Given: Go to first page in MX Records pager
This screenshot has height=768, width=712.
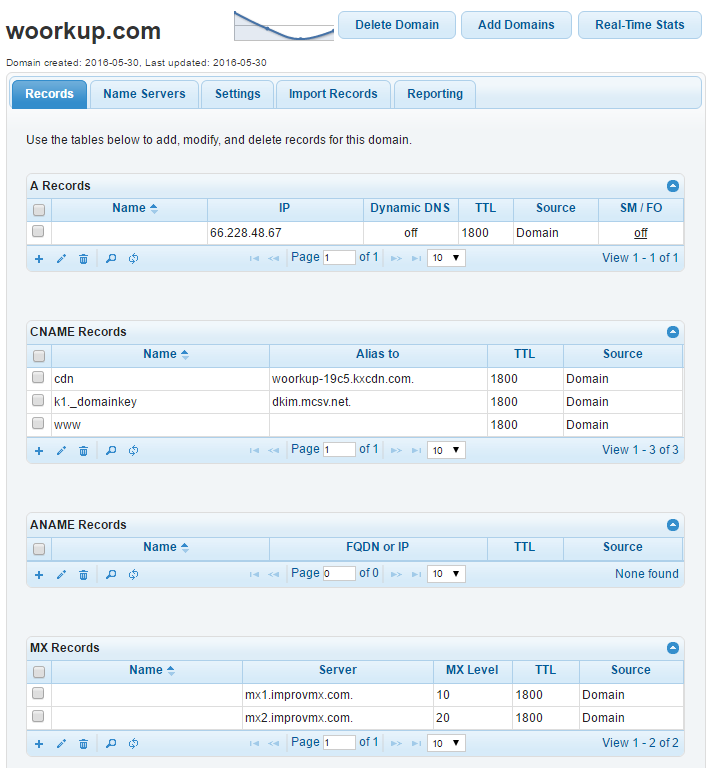Looking at the screenshot, I should pos(254,744).
